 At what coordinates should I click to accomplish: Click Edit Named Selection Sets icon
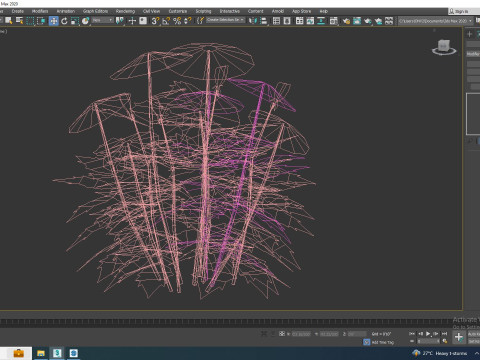click(x=200, y=21)
